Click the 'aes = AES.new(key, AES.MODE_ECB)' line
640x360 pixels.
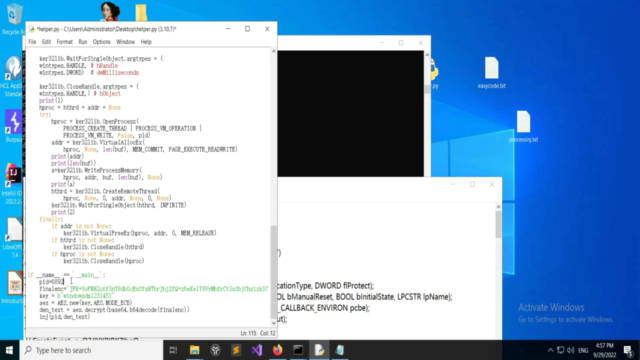point(86,302)
